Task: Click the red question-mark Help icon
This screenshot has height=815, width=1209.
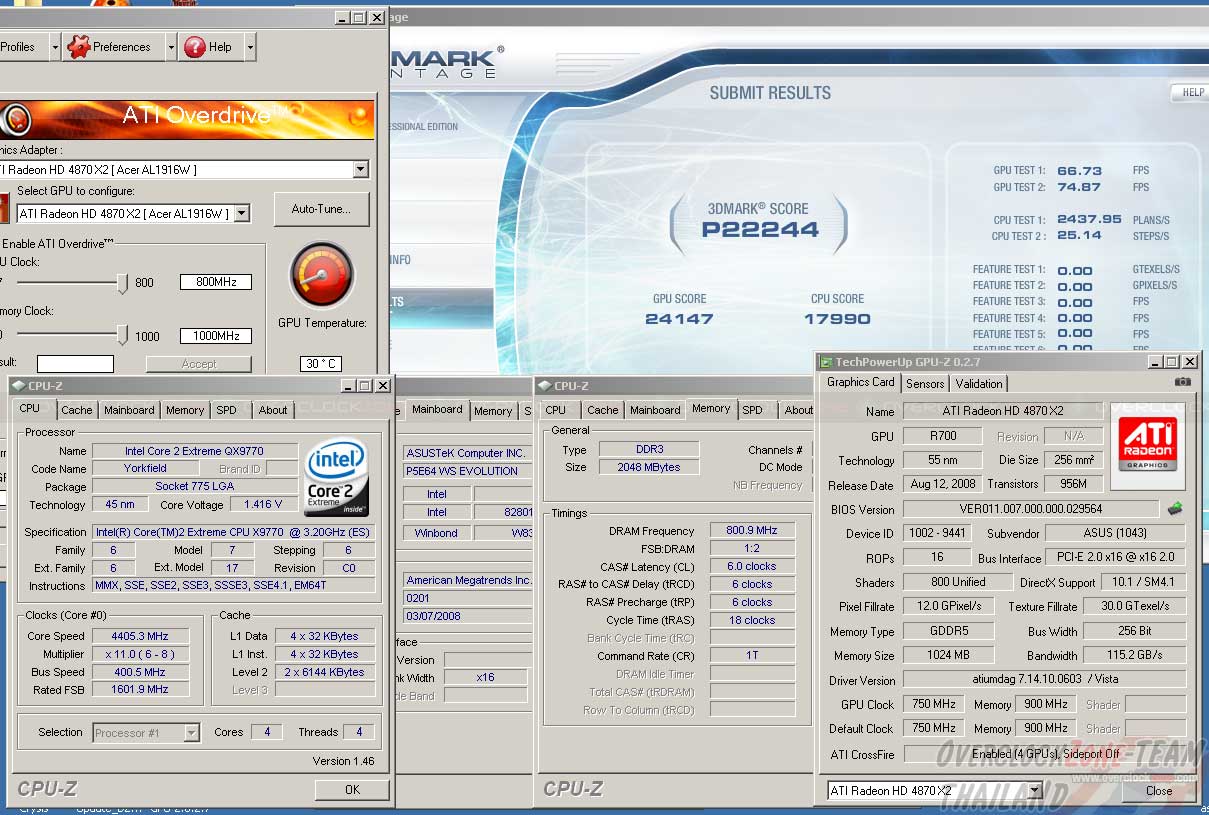Action: 194,46
